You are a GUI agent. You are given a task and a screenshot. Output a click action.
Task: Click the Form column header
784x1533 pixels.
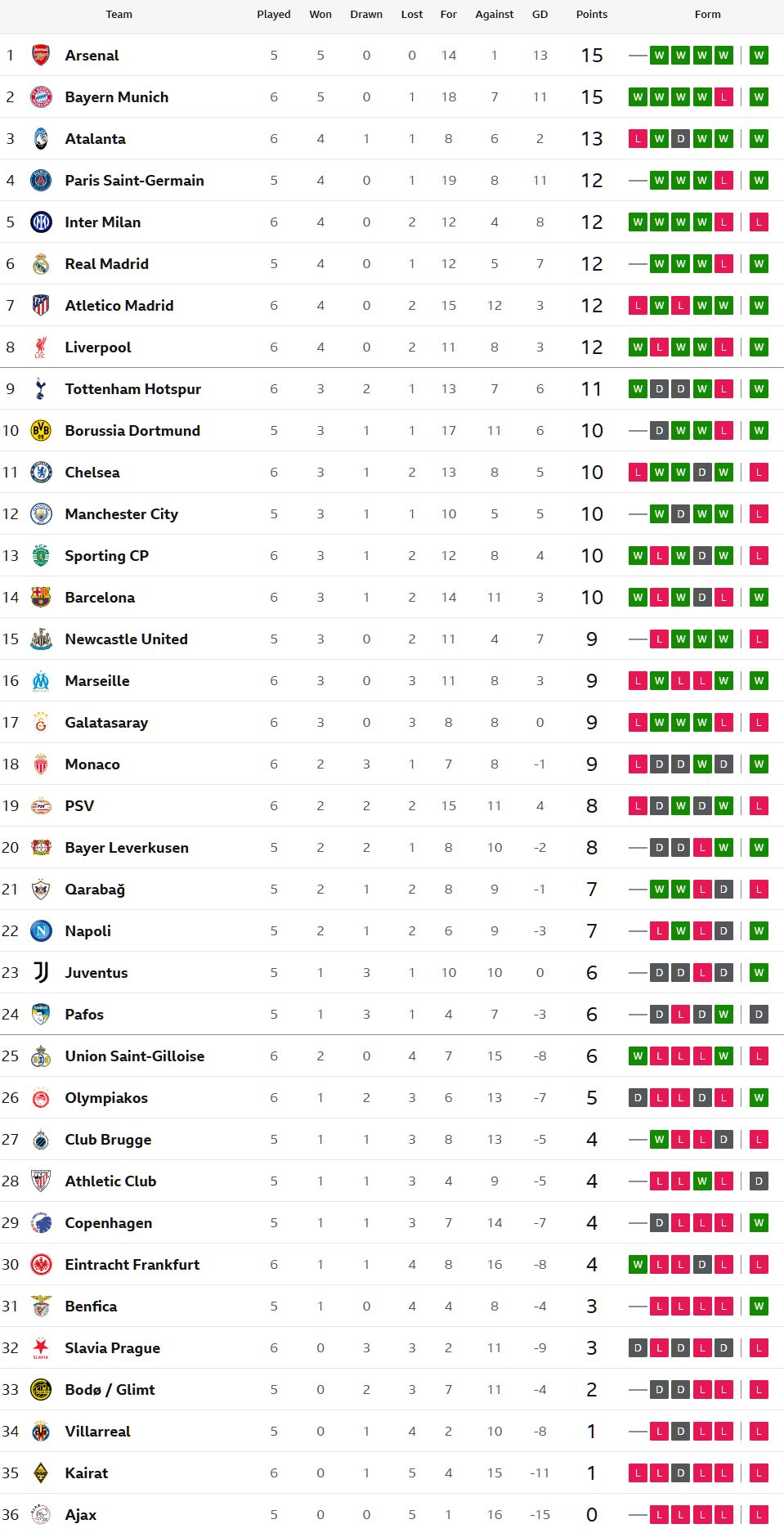click(x=708, y=15)
